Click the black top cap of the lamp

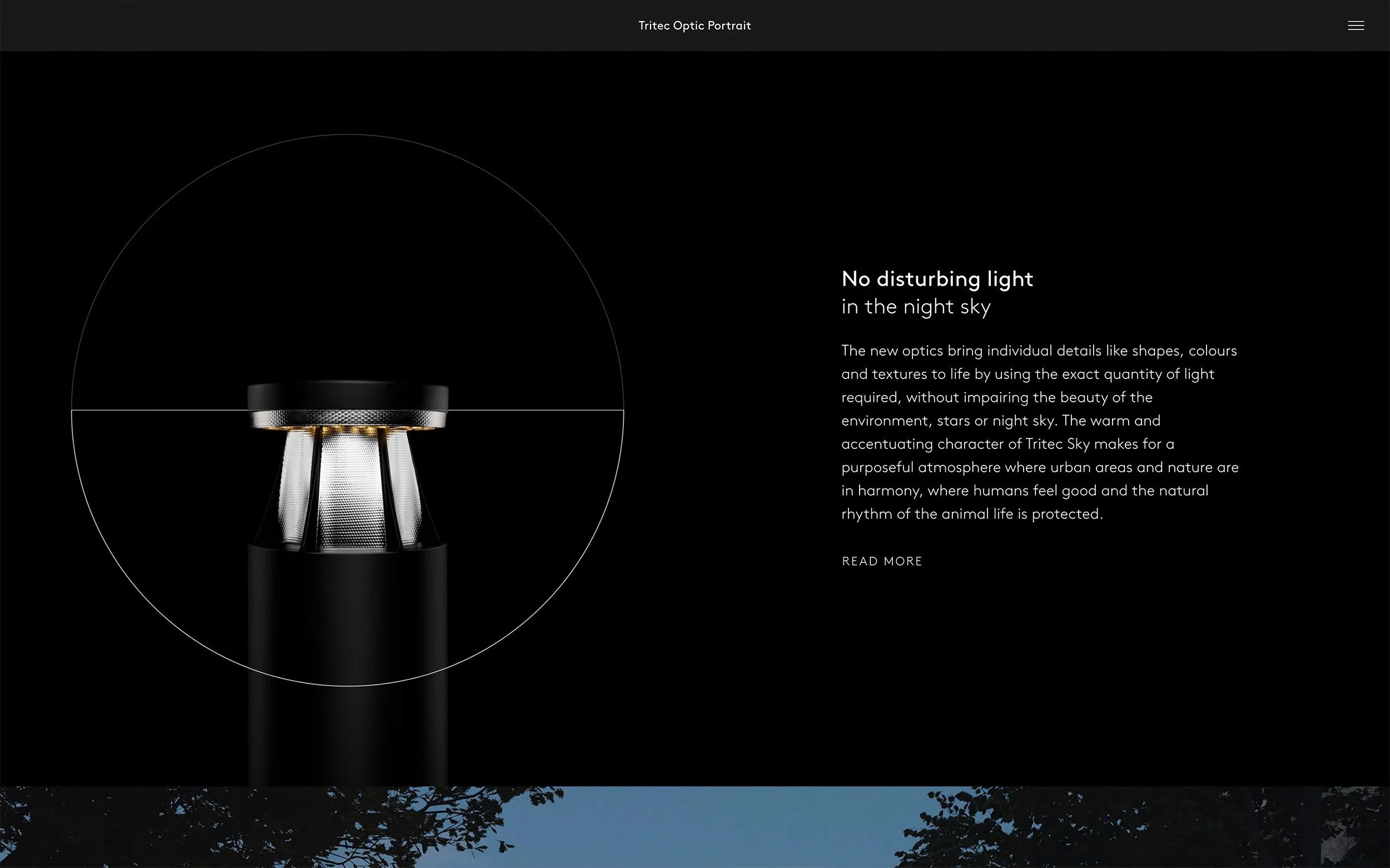[348, 396]
